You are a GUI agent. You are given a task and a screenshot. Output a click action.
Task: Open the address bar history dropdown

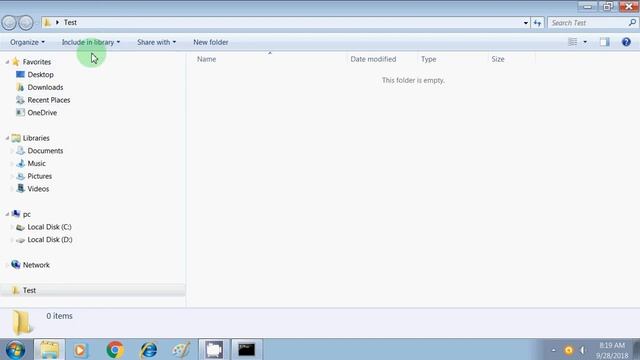click(x=526, y=23)
